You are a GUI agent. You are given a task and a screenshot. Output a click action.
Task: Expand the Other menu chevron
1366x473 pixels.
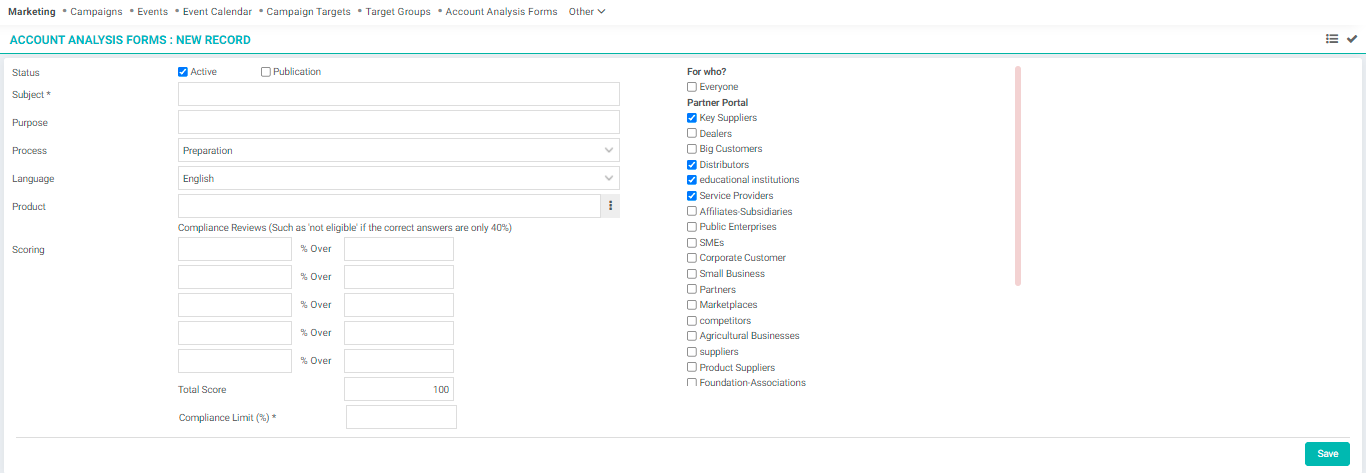pos(601,12)
